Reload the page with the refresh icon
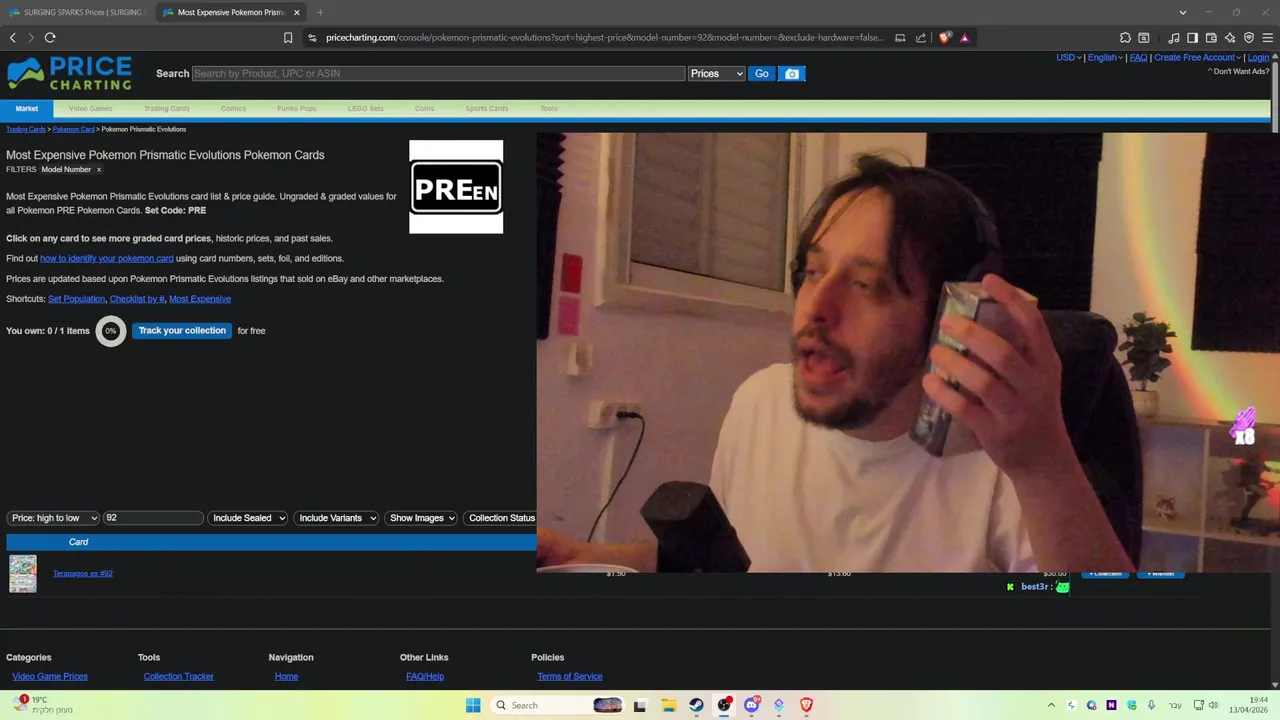This screenshot has width=1280, height=720. coord(50,38)
